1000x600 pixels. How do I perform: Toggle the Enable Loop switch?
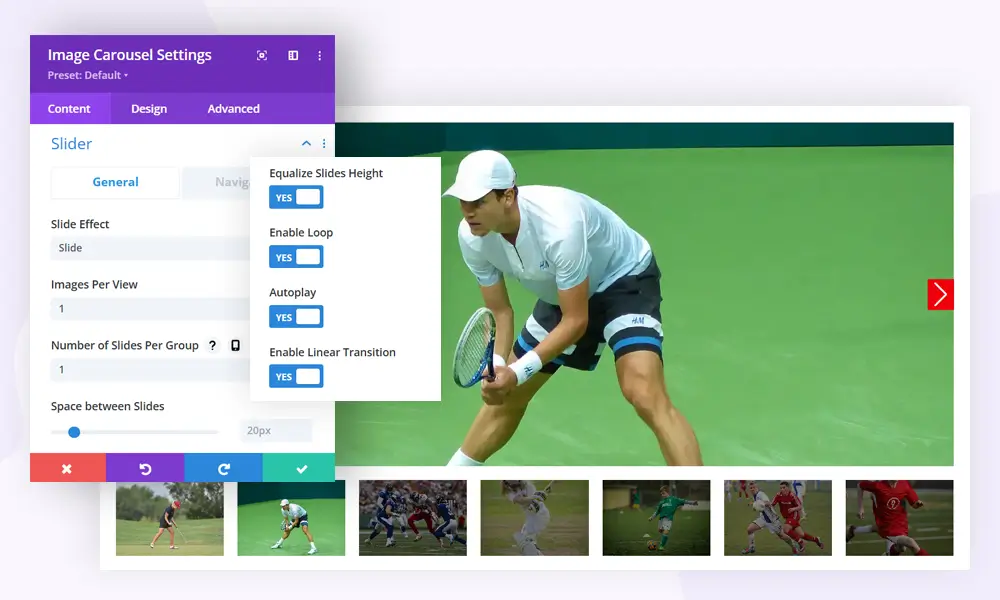click(x=296, y=257)
